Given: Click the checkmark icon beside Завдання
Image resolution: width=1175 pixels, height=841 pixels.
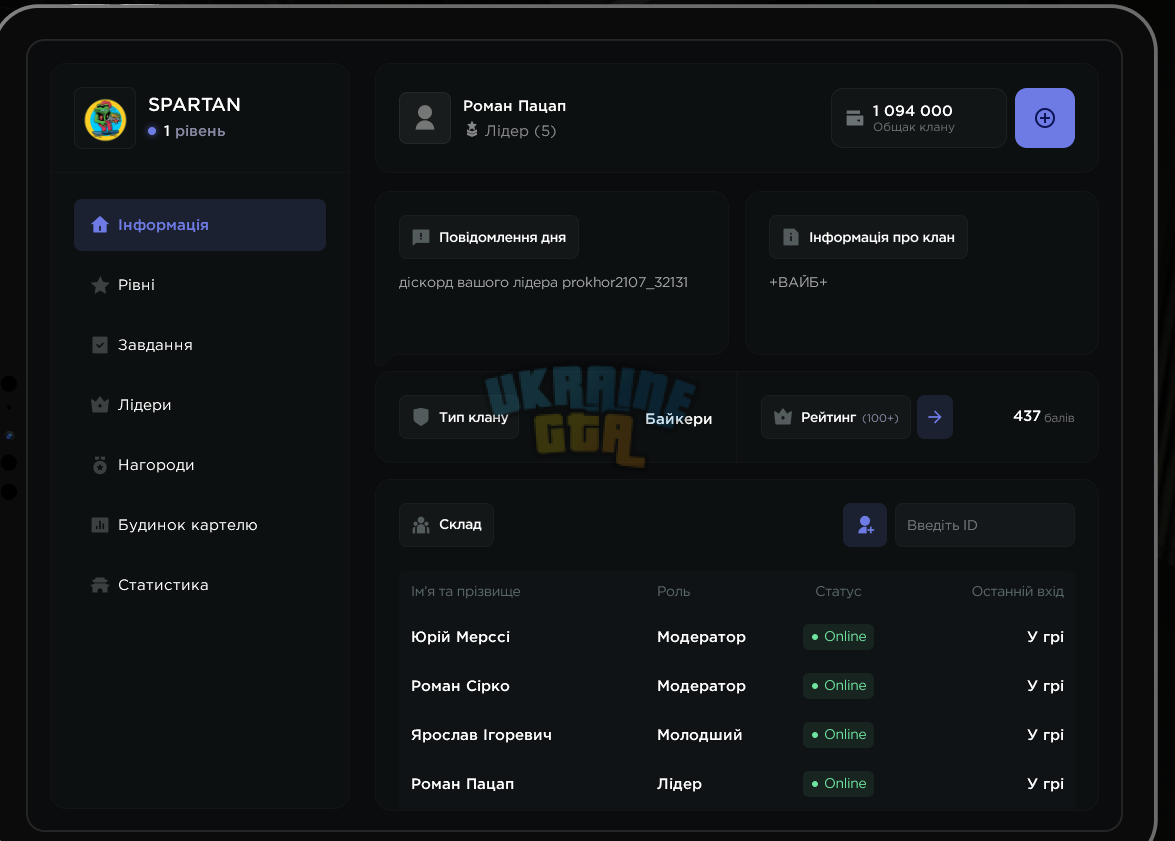Looking at the screenshot, I should coord(100,345).
